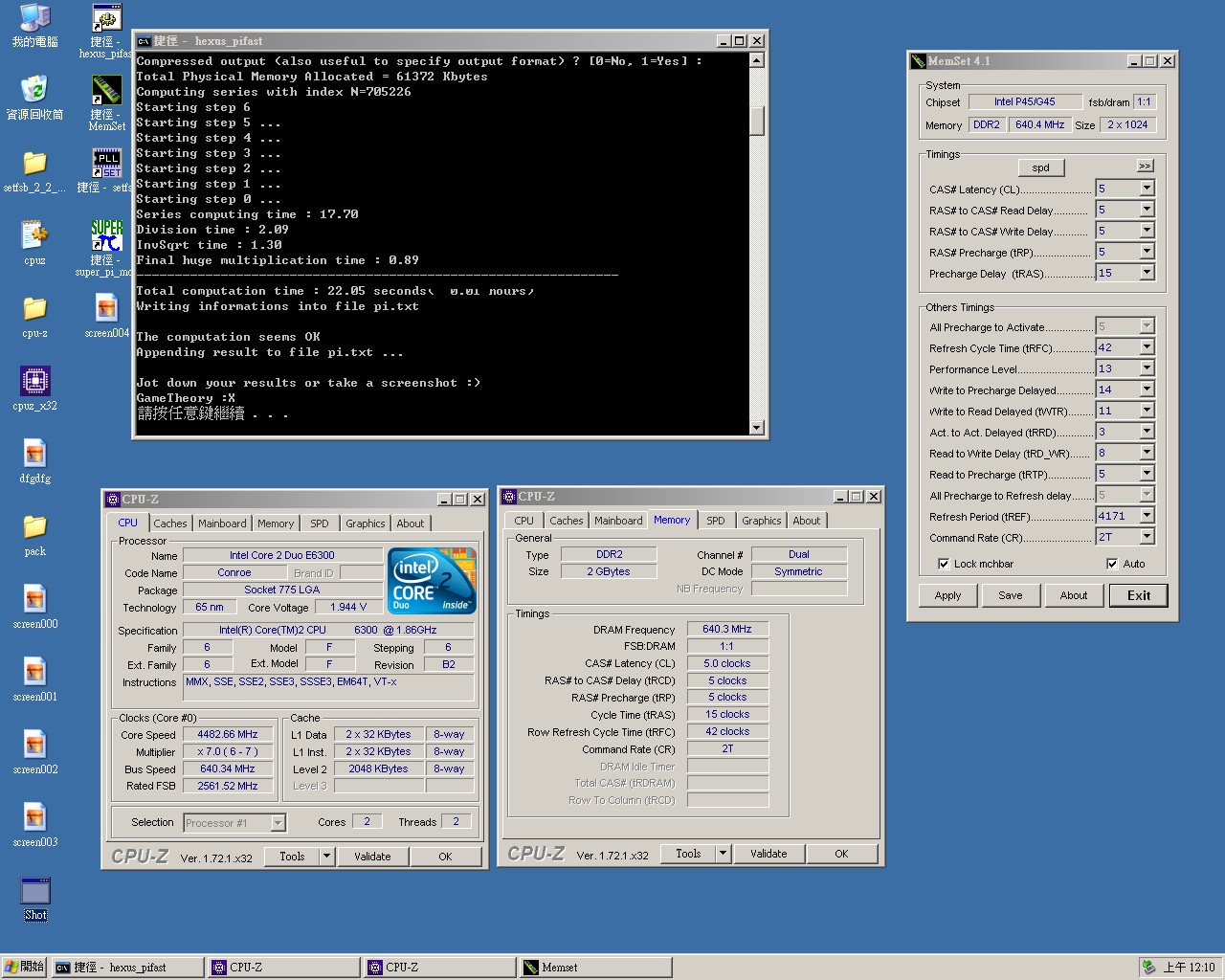Switch to hexus_pifast taskbar item
The image size is (1225, 980).
(128, 968)
